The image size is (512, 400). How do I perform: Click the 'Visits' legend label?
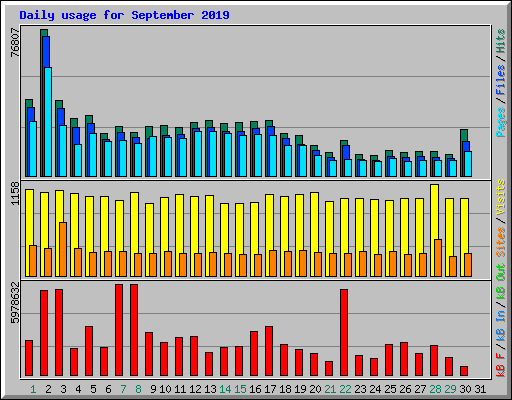point(501,197)
